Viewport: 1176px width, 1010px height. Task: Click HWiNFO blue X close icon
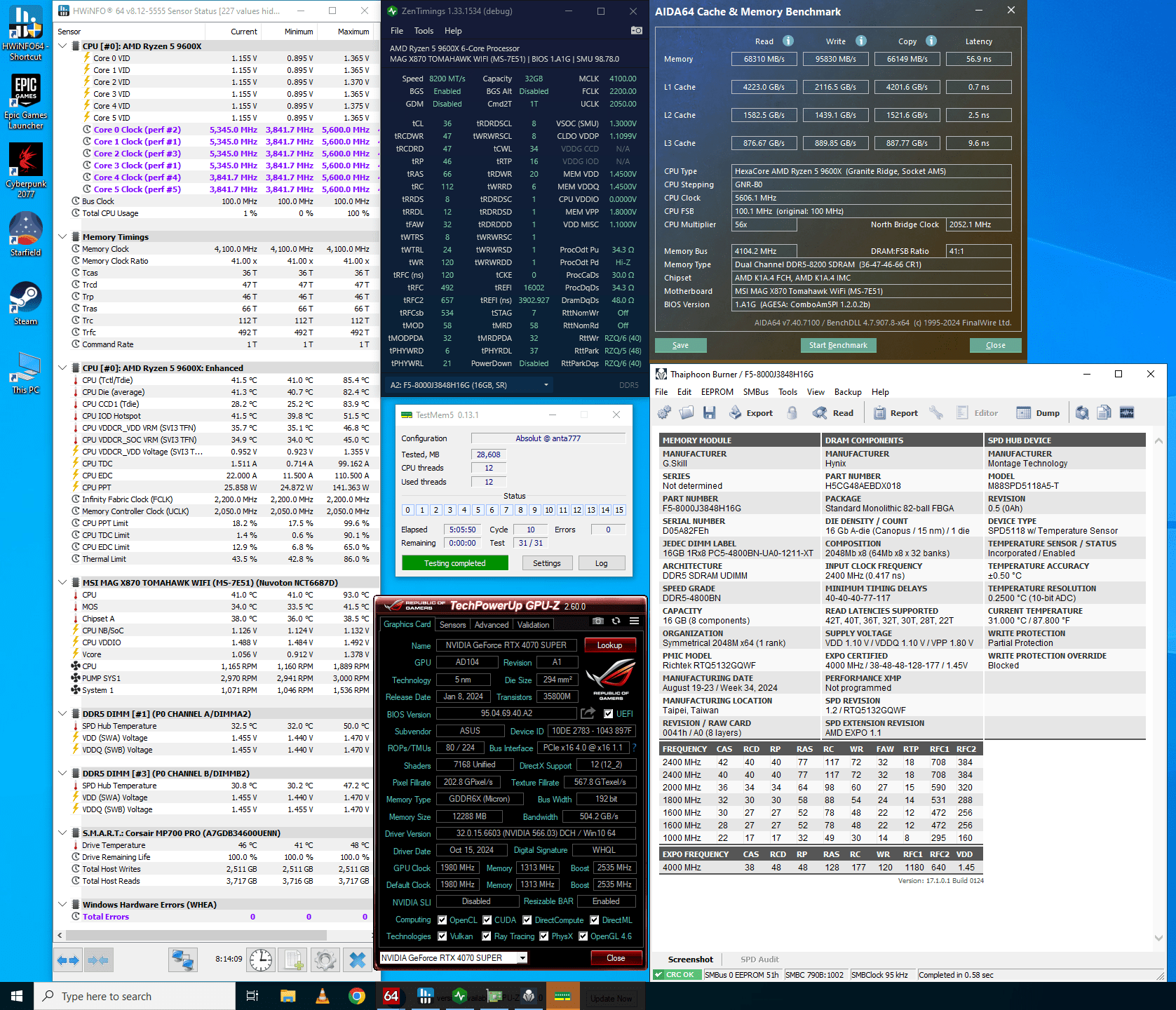click(x=358, y=960)
